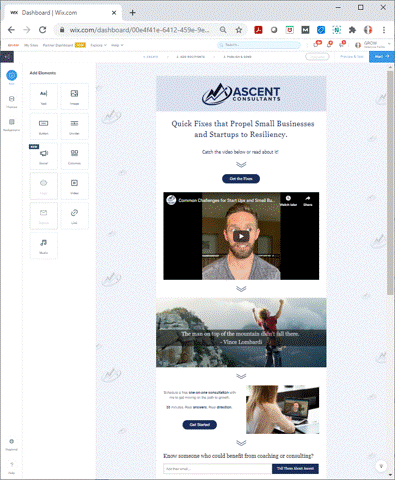Add an Image element

[x=74, y=96]
